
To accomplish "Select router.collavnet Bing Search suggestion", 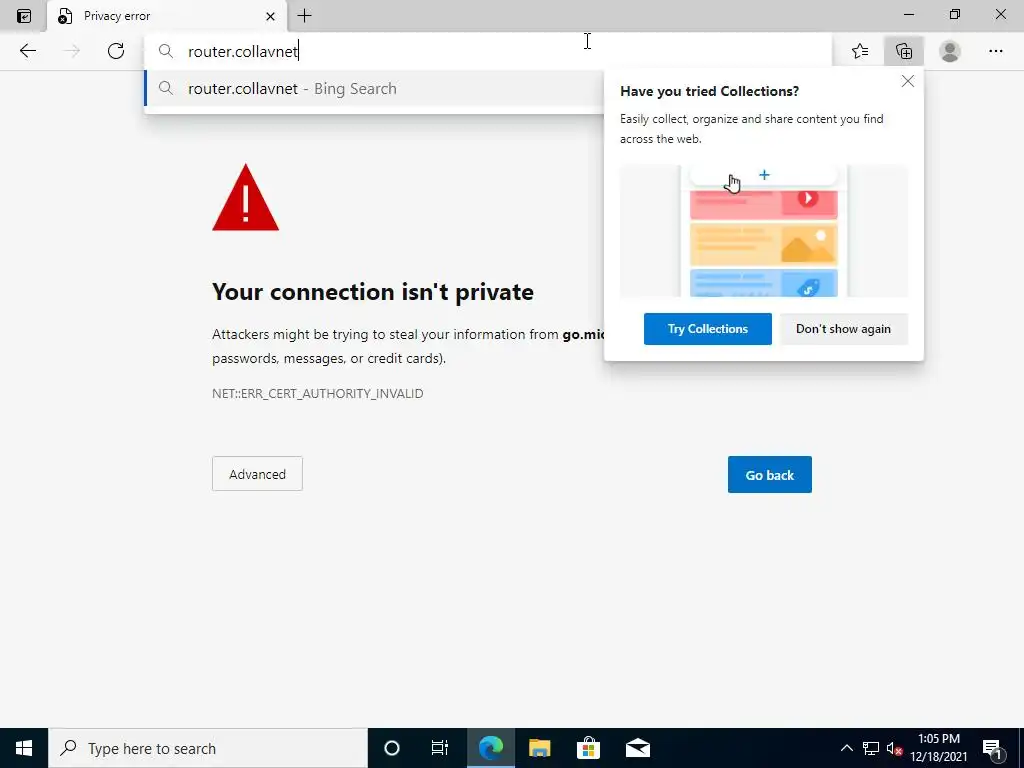I will (374, 89).
